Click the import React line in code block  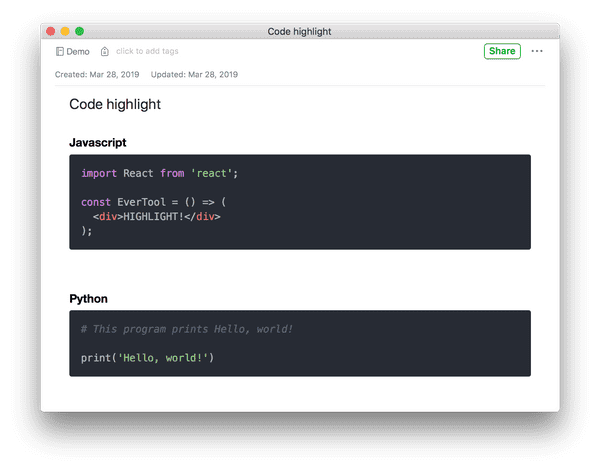tap(159, 173)
